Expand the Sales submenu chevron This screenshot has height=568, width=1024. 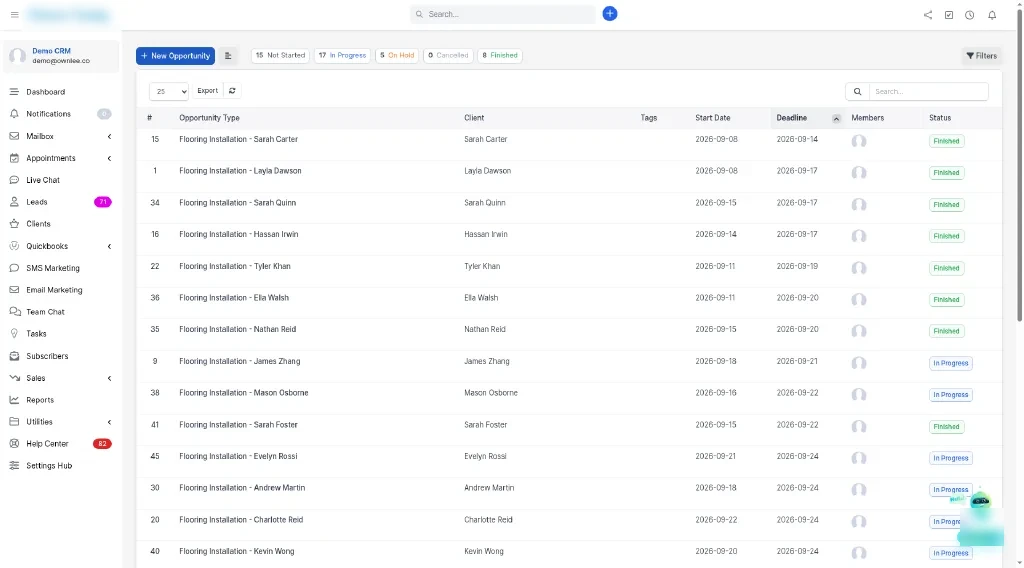coord(109,378)
